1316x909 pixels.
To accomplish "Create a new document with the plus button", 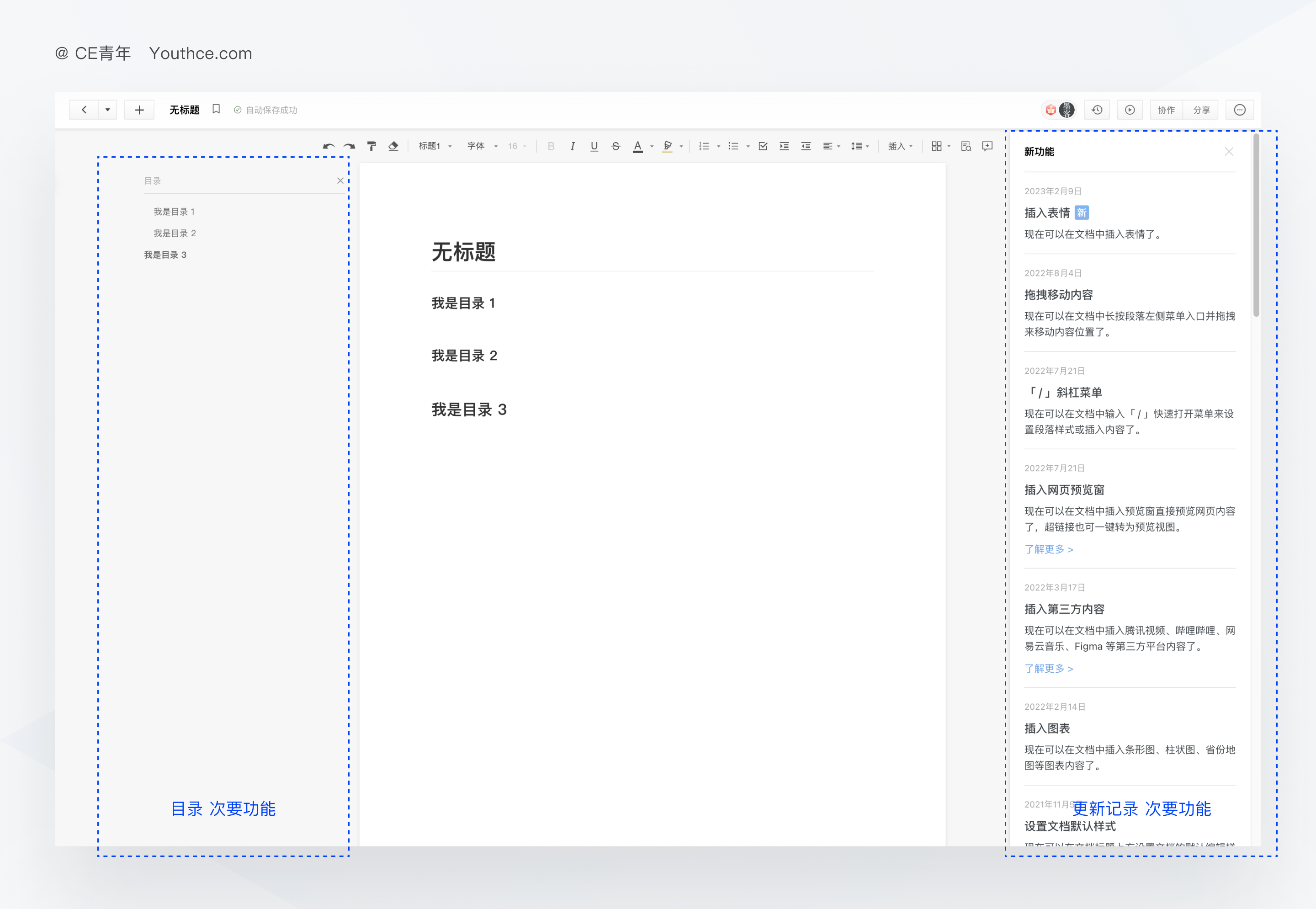I will click(139, 110).
